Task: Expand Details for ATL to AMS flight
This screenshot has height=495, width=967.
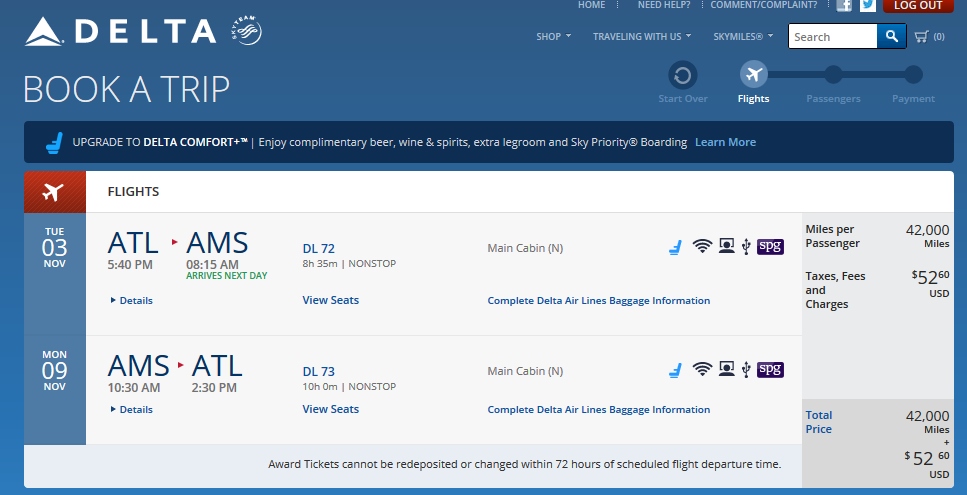Action: click(131, 300)
